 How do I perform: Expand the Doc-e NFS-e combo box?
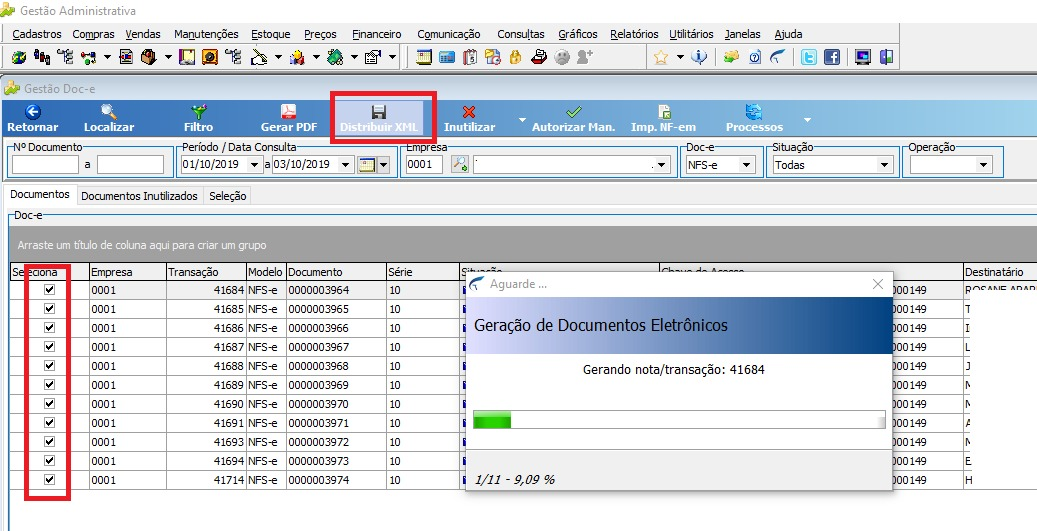(747, 165)
